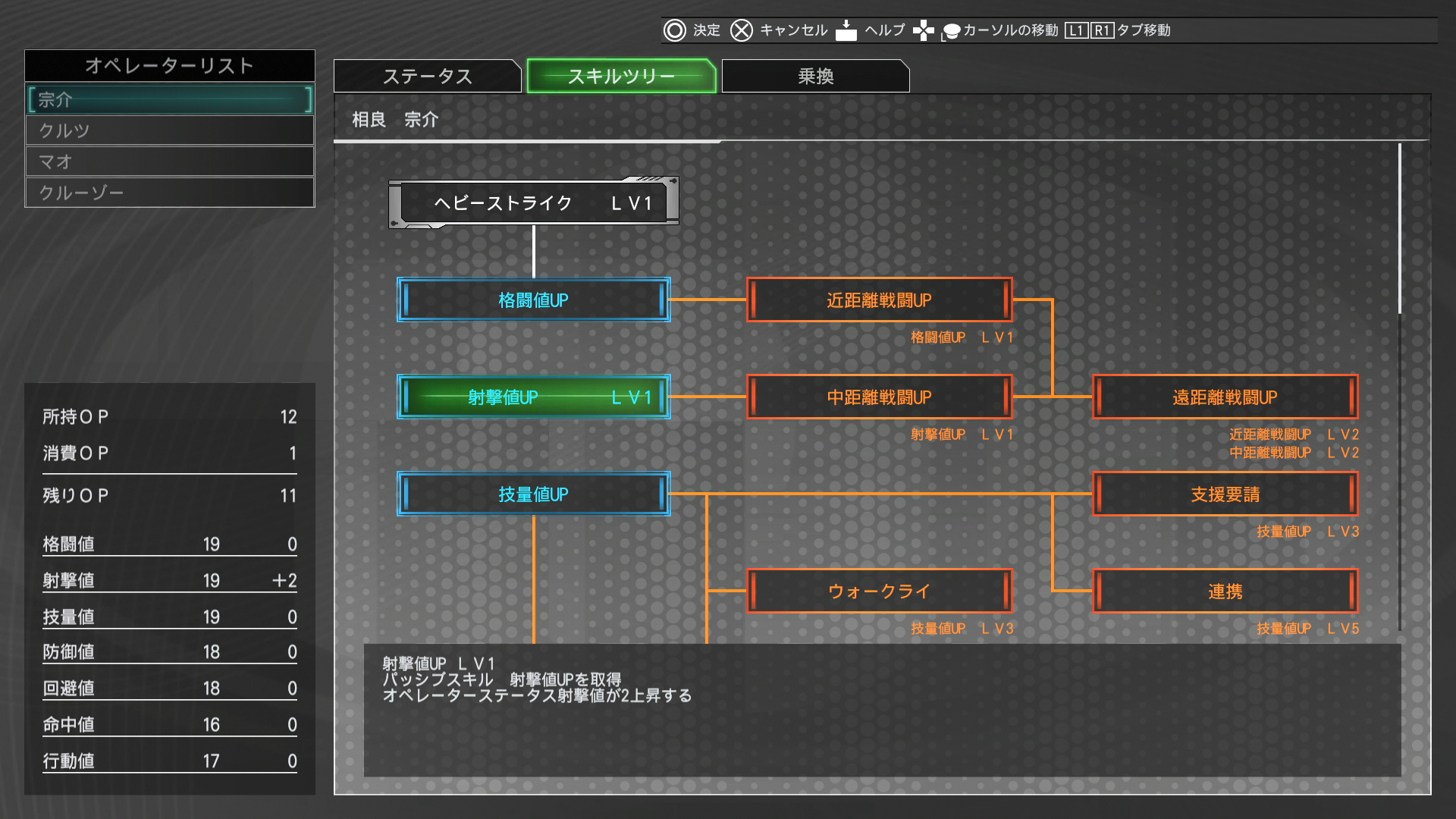The height and width of the screenshot is (819, 1456).
Task: Select the 技量値UP skill node
Action: click(x=533, y=494)
